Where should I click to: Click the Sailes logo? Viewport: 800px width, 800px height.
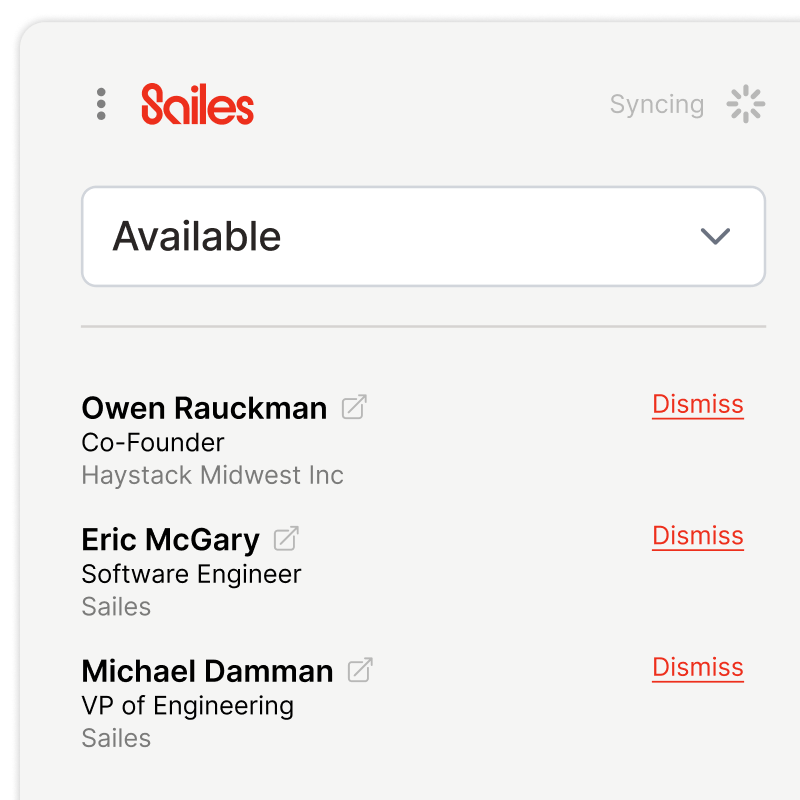coord(197,104)
